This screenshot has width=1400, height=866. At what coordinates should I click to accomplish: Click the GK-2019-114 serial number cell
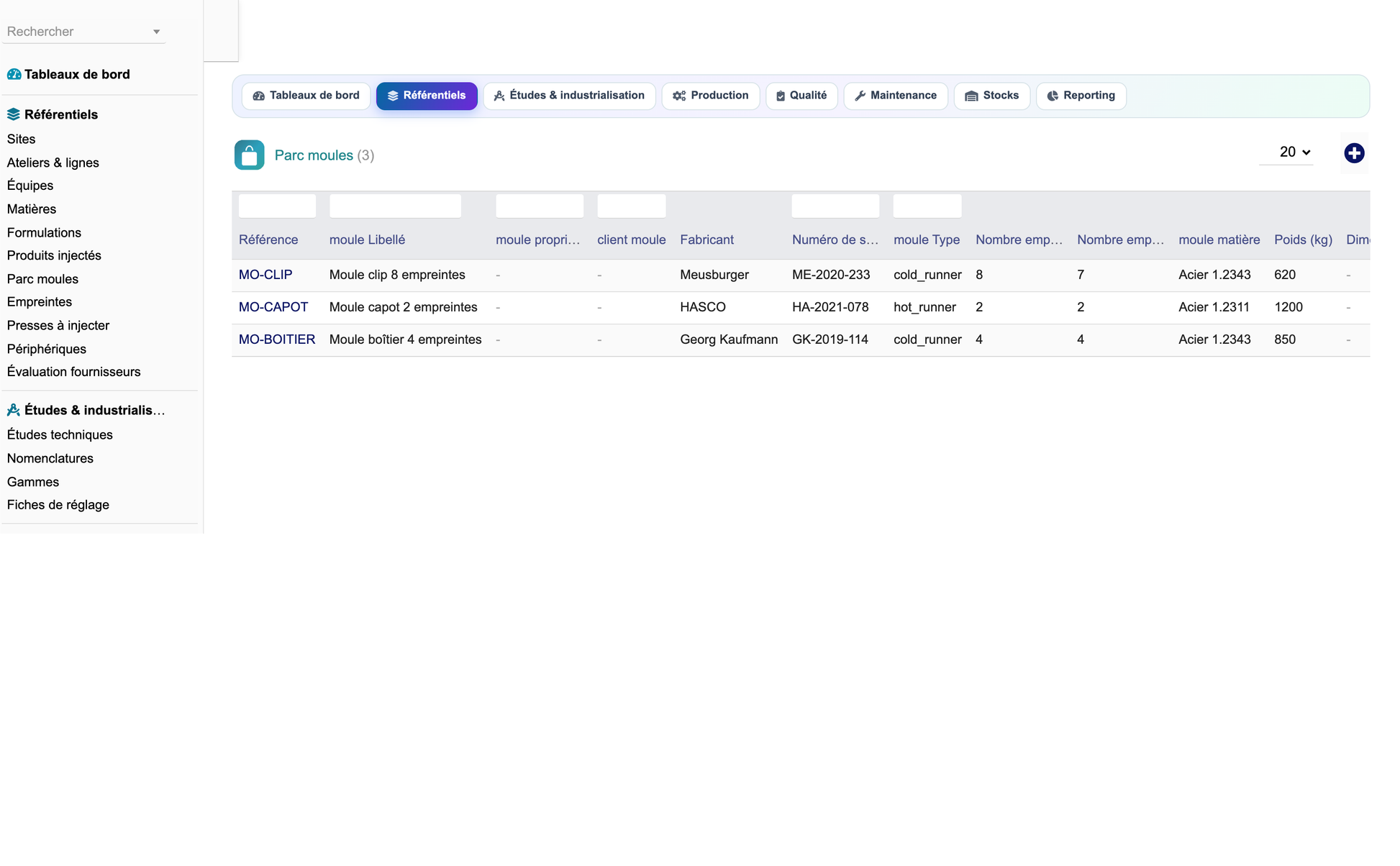829,339
